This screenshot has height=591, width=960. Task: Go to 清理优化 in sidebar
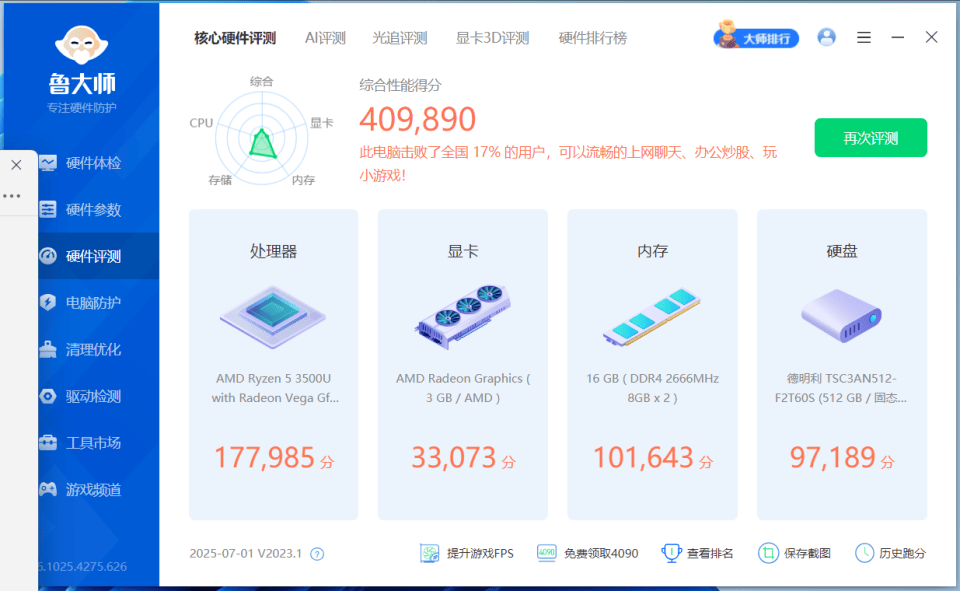92,350
